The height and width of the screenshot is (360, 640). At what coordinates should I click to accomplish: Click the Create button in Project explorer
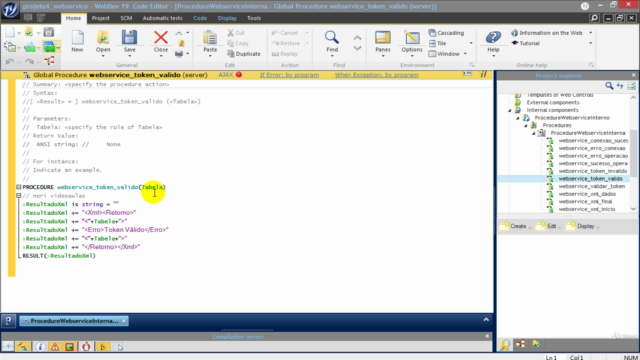point(516,226)
